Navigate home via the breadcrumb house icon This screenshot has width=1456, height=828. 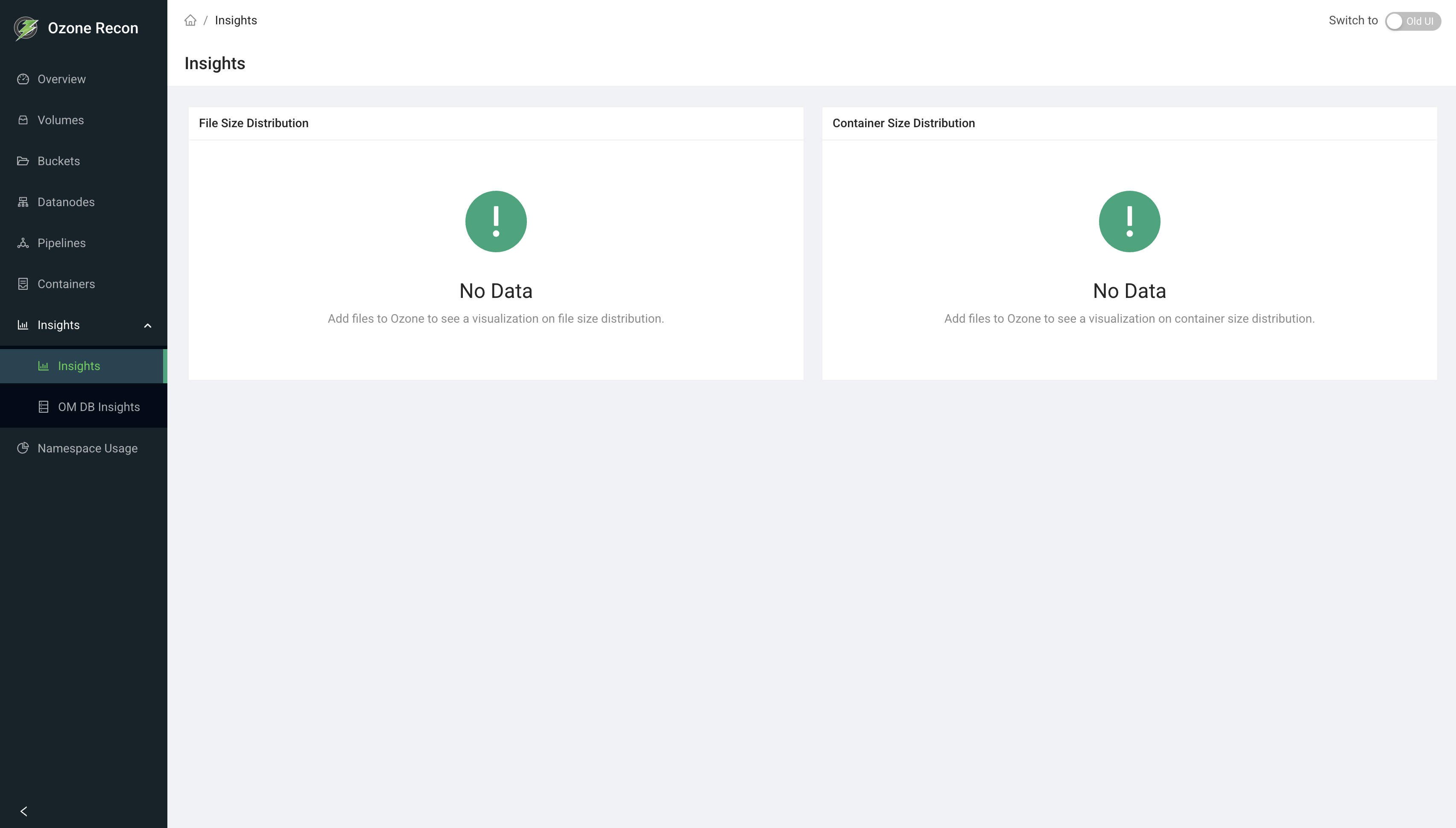coord(190,20)
